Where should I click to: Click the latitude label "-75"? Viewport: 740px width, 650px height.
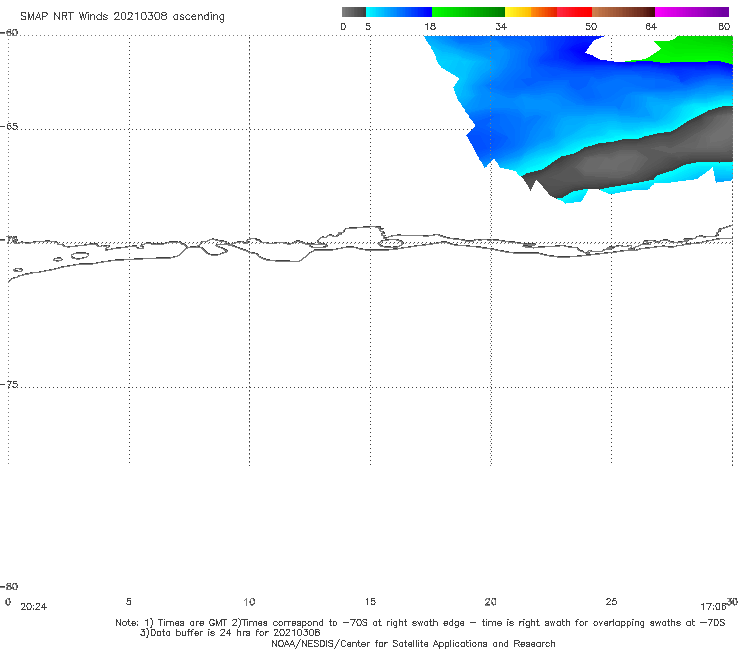click(x=9, y=385)
